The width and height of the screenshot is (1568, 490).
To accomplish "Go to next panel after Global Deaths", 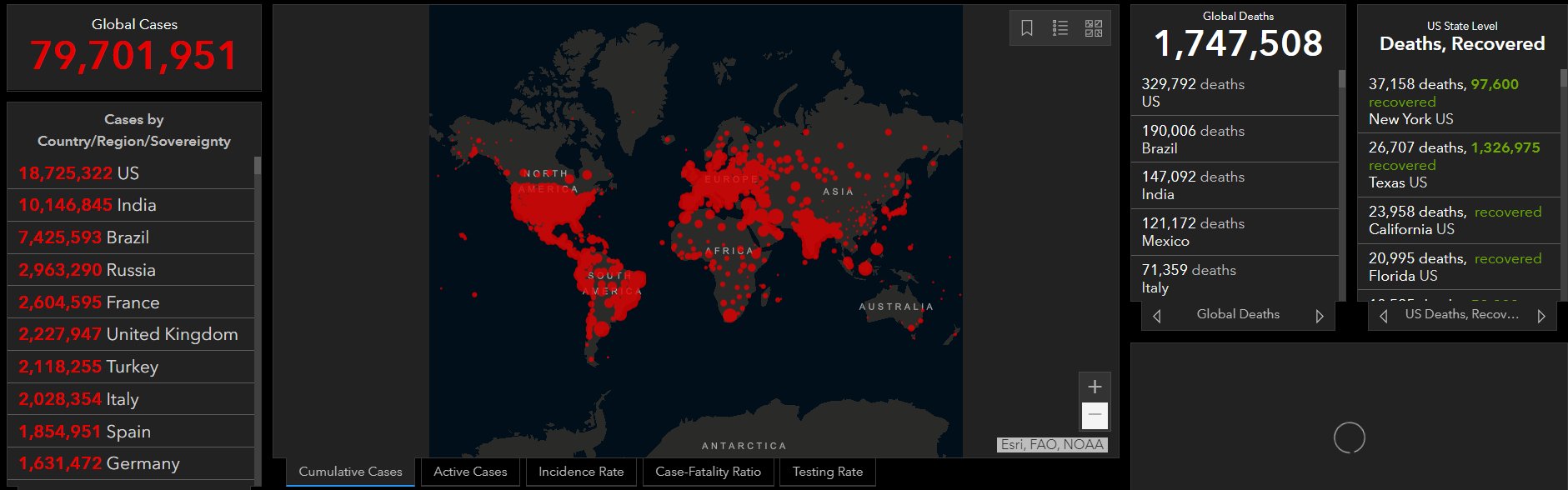I will click(1320, 316).
